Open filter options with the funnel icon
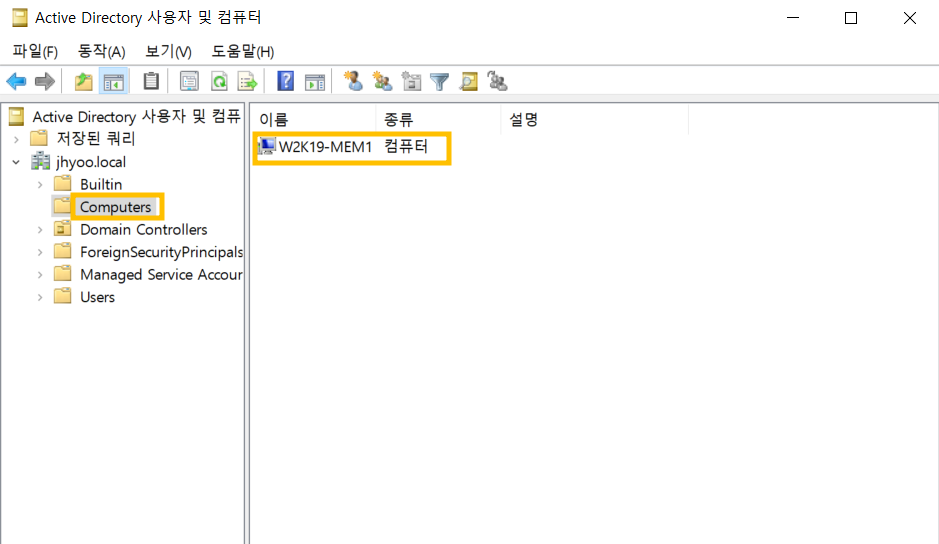 pos(440,81)
